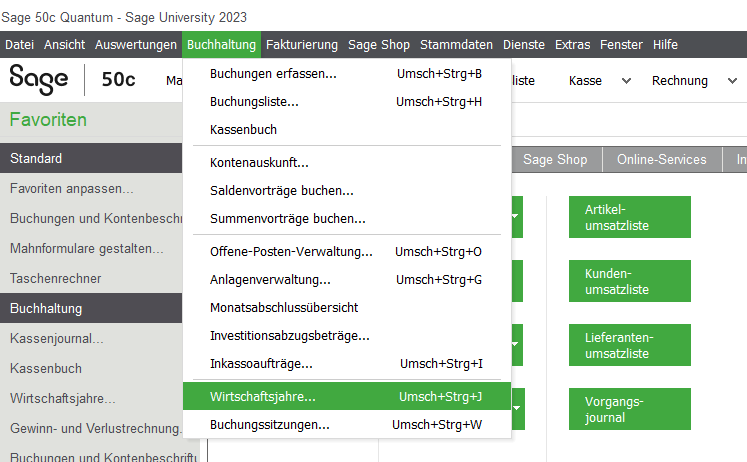Launch the Taschenrechner favorite

[x=56, y=279]
